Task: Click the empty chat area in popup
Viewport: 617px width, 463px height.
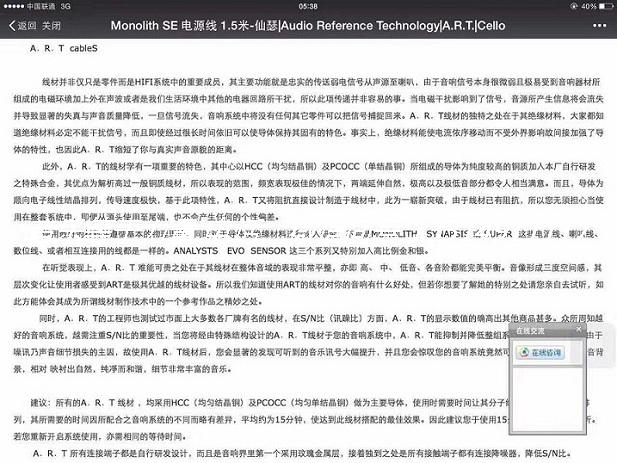Action: pos(547,399)
